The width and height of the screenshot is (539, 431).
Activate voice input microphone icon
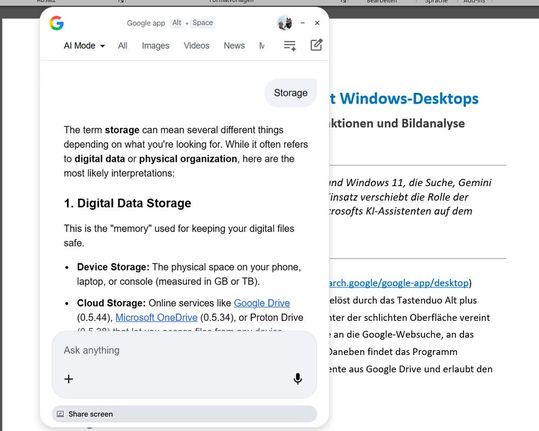[x=298, y=378]
